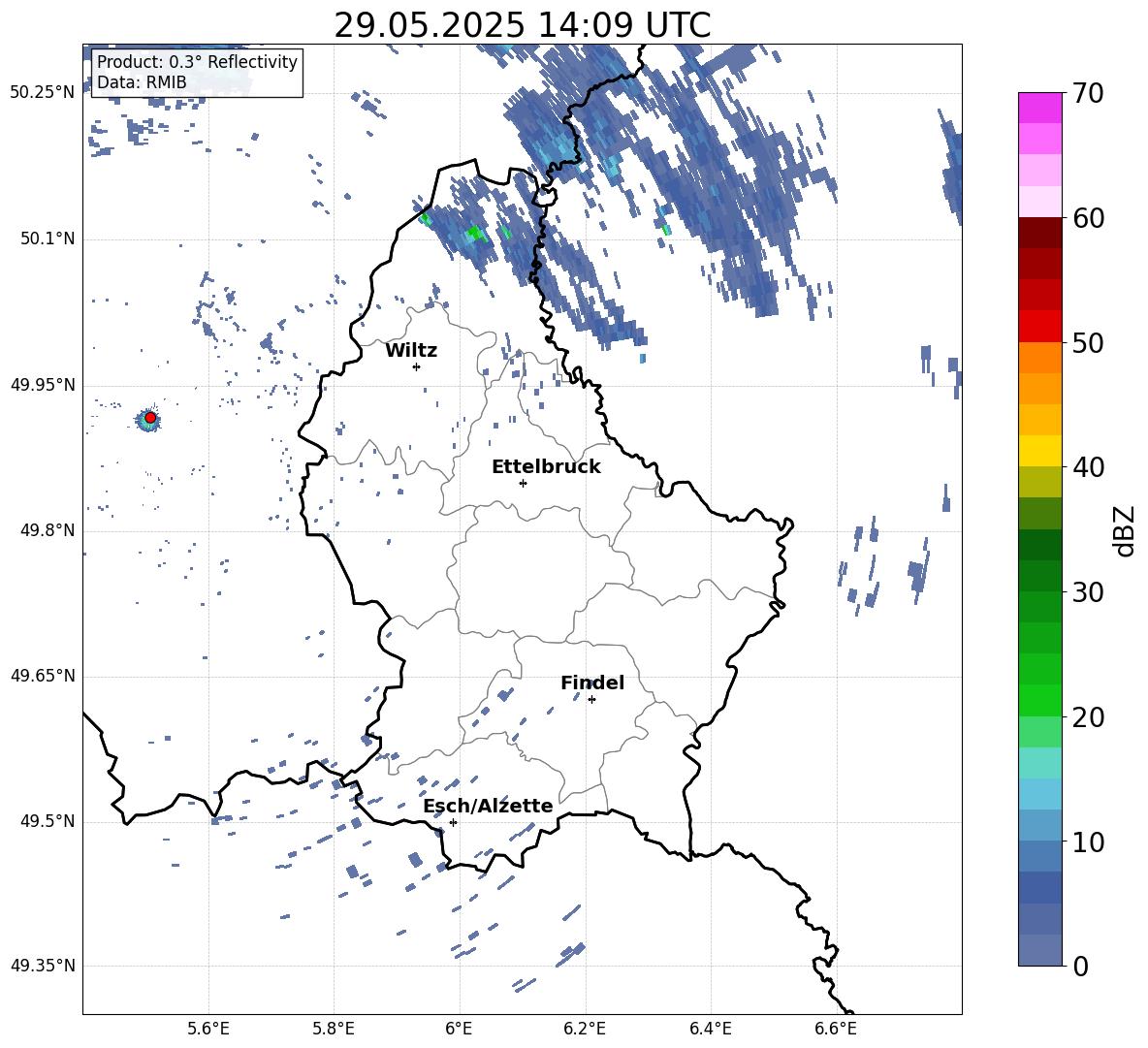The height and width of the screenshot is (1048, 1148).
Task: Click the Wiltz station cross marker
Action: (x=417, y=366)
